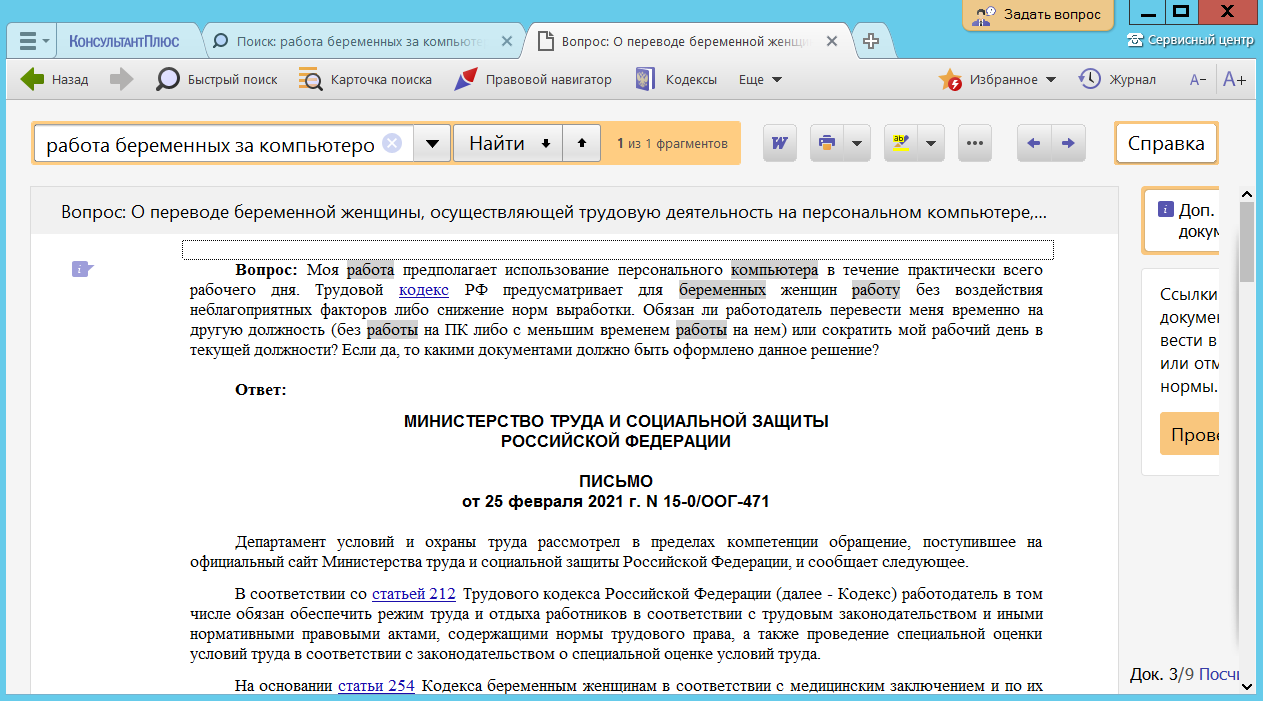The height and width of the screenshot is (701, 1263).
Task: Go to previous document with left arrow
Action: [x=1034, y=144]
